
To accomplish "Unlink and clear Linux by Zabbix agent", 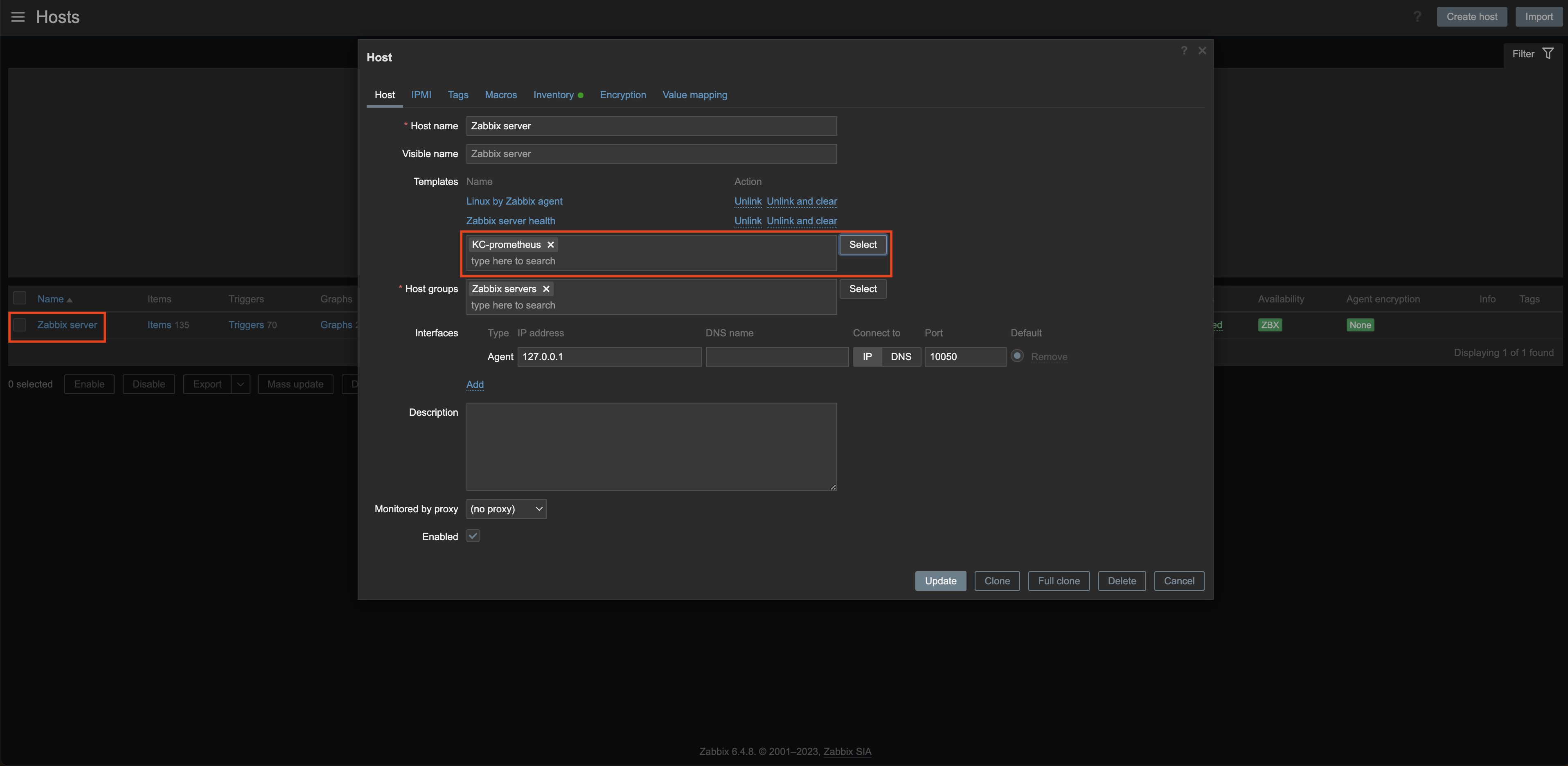I will click(x=802, y=202).
